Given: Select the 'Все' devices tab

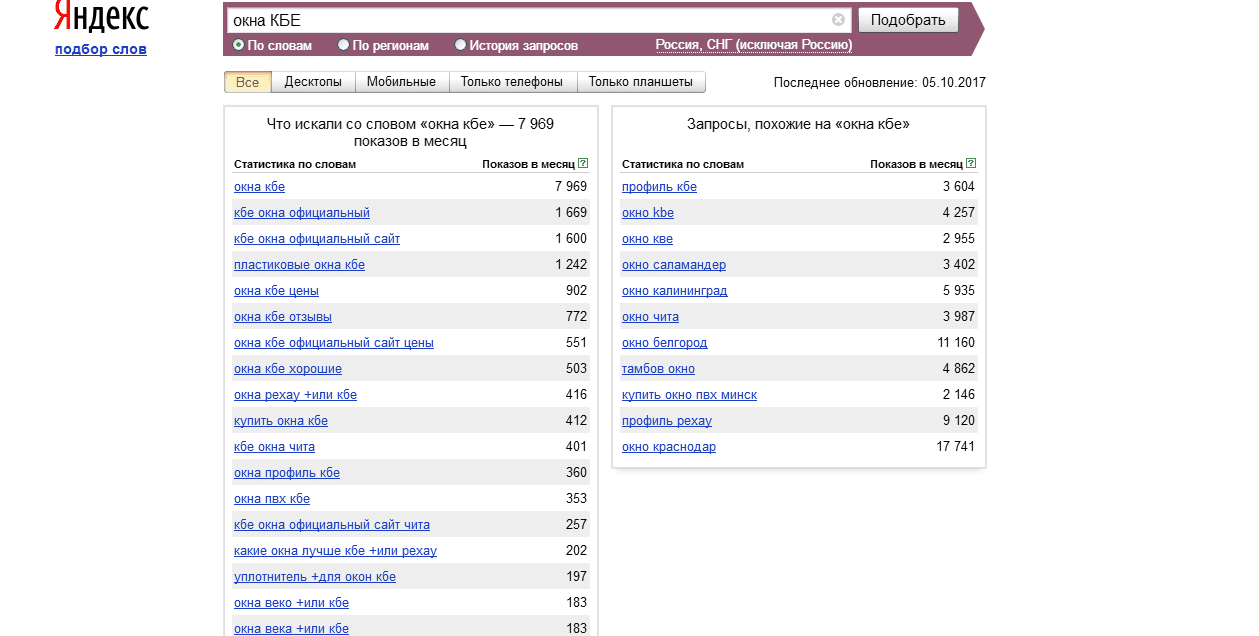Looking at the screenshot, I should click(247, 82).
